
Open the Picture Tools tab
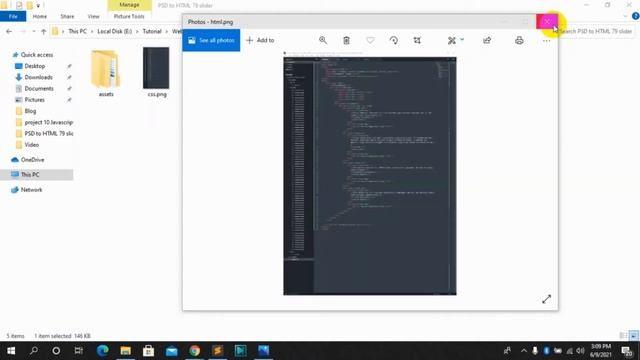tap(129, 16)
